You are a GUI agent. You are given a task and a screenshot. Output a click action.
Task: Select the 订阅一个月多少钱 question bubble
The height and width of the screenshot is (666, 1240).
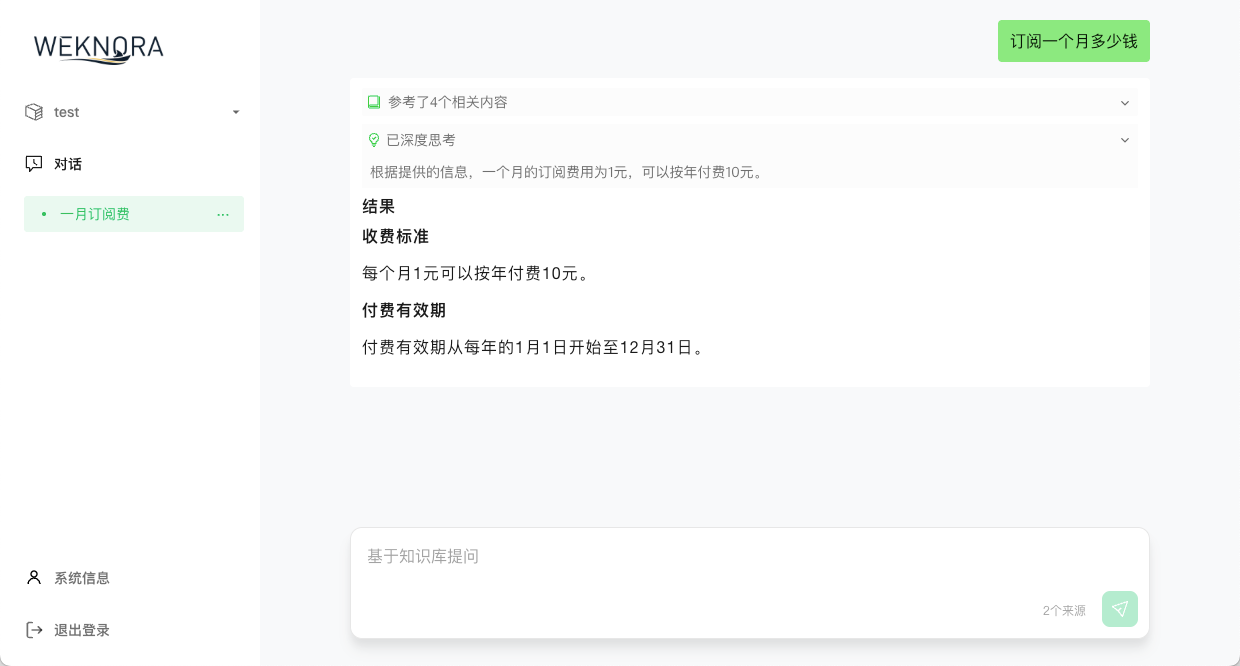[1074, 41]
